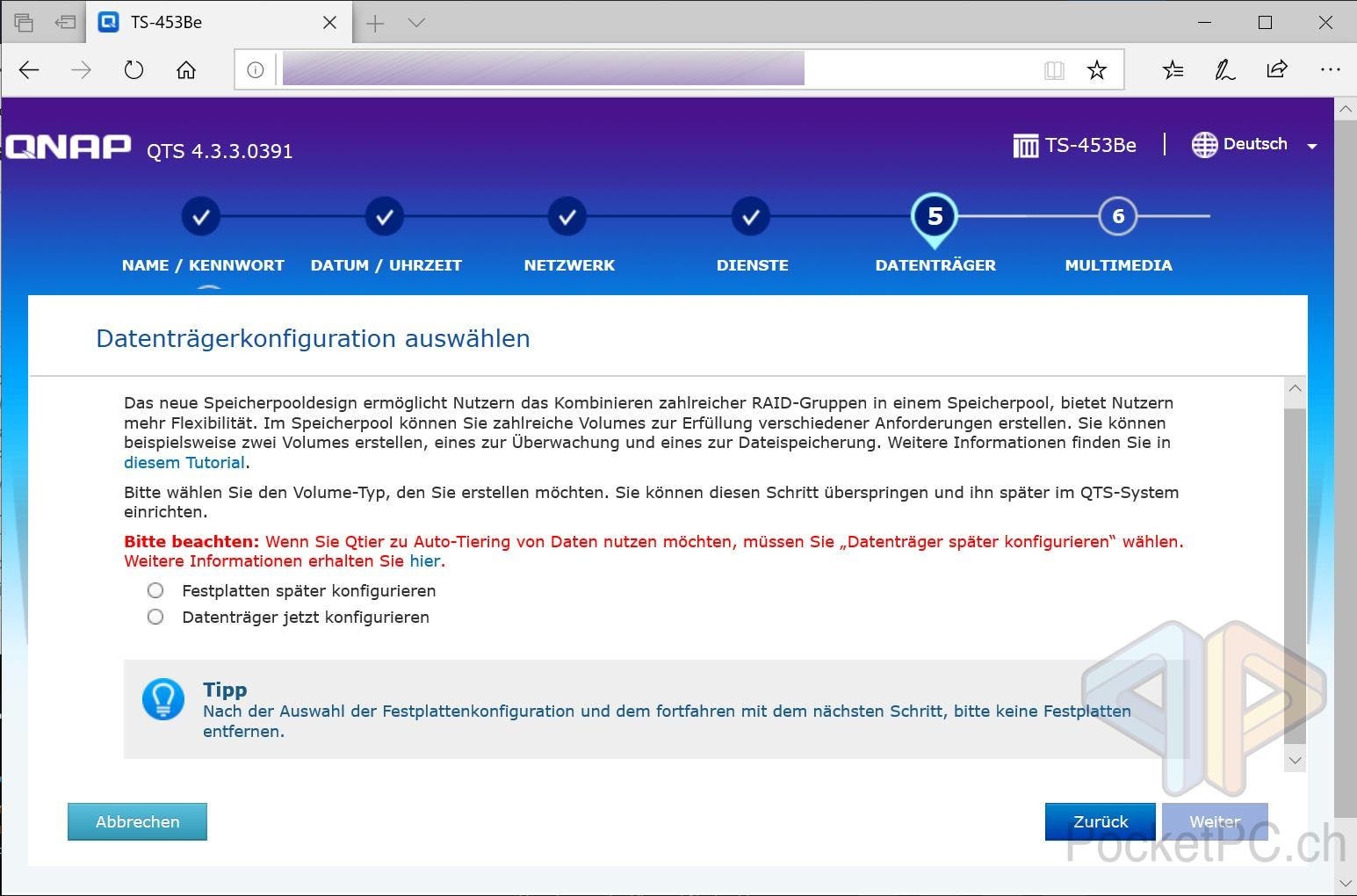Open a new browser tab with plus
Image resolution: width=1357 pixels, height=896 pixels.
375,23
